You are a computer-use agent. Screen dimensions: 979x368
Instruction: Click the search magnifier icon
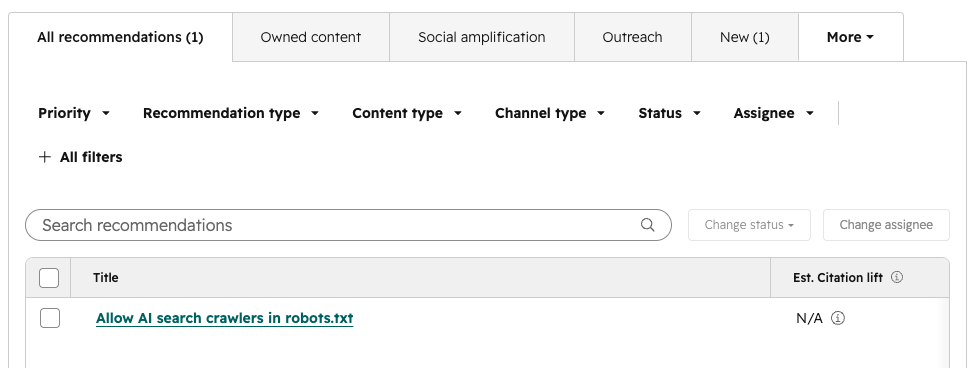point(647,225)
